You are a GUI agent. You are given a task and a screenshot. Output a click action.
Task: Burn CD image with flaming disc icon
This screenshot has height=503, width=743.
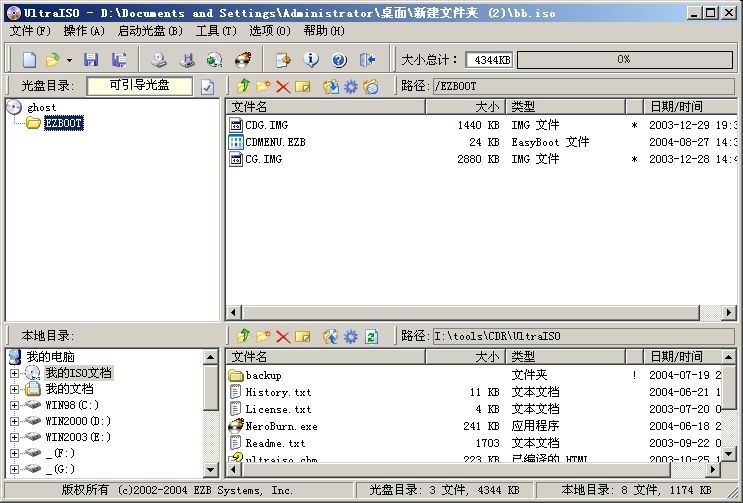[x=243, y=60]
